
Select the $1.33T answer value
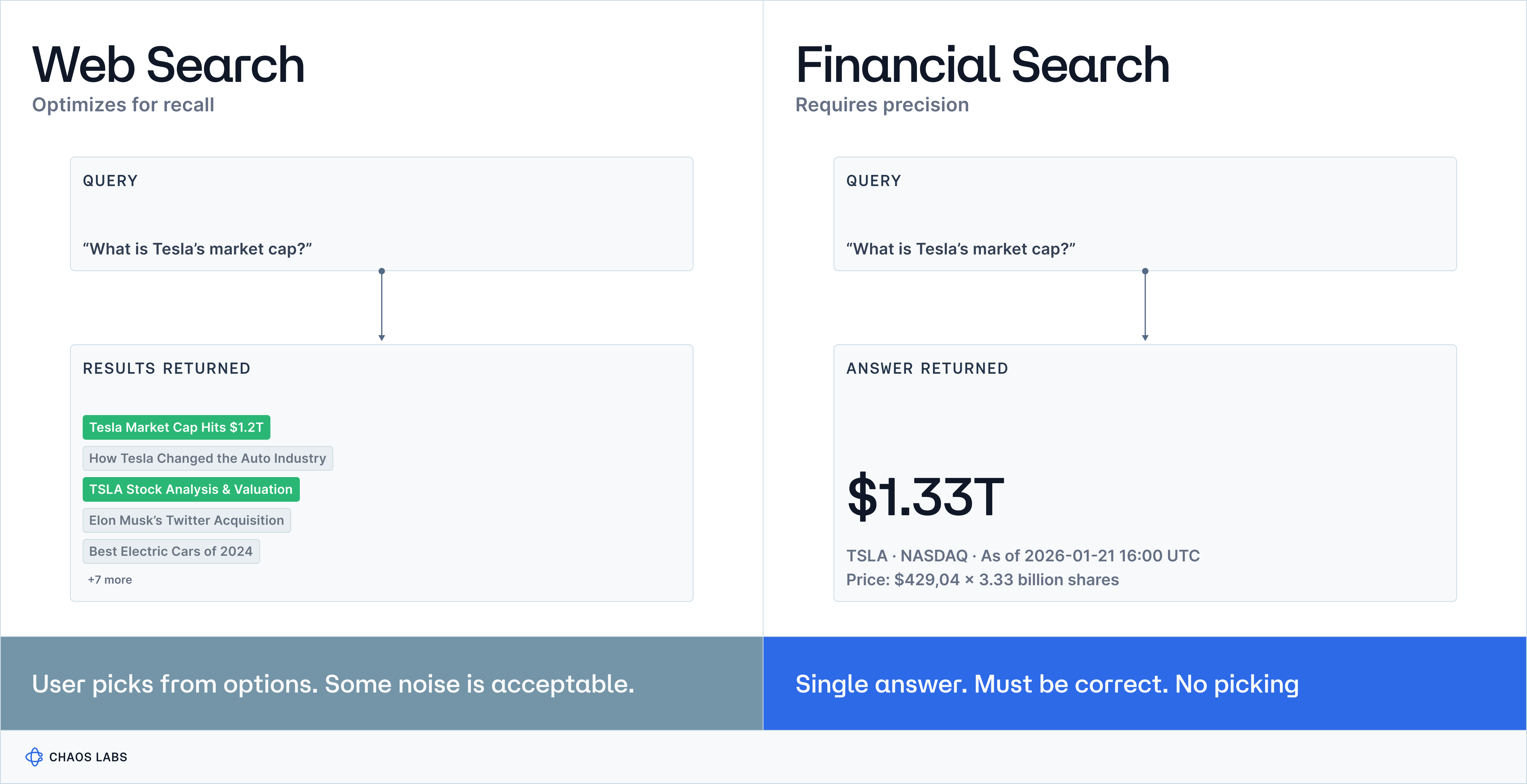[x=925, y=497]
